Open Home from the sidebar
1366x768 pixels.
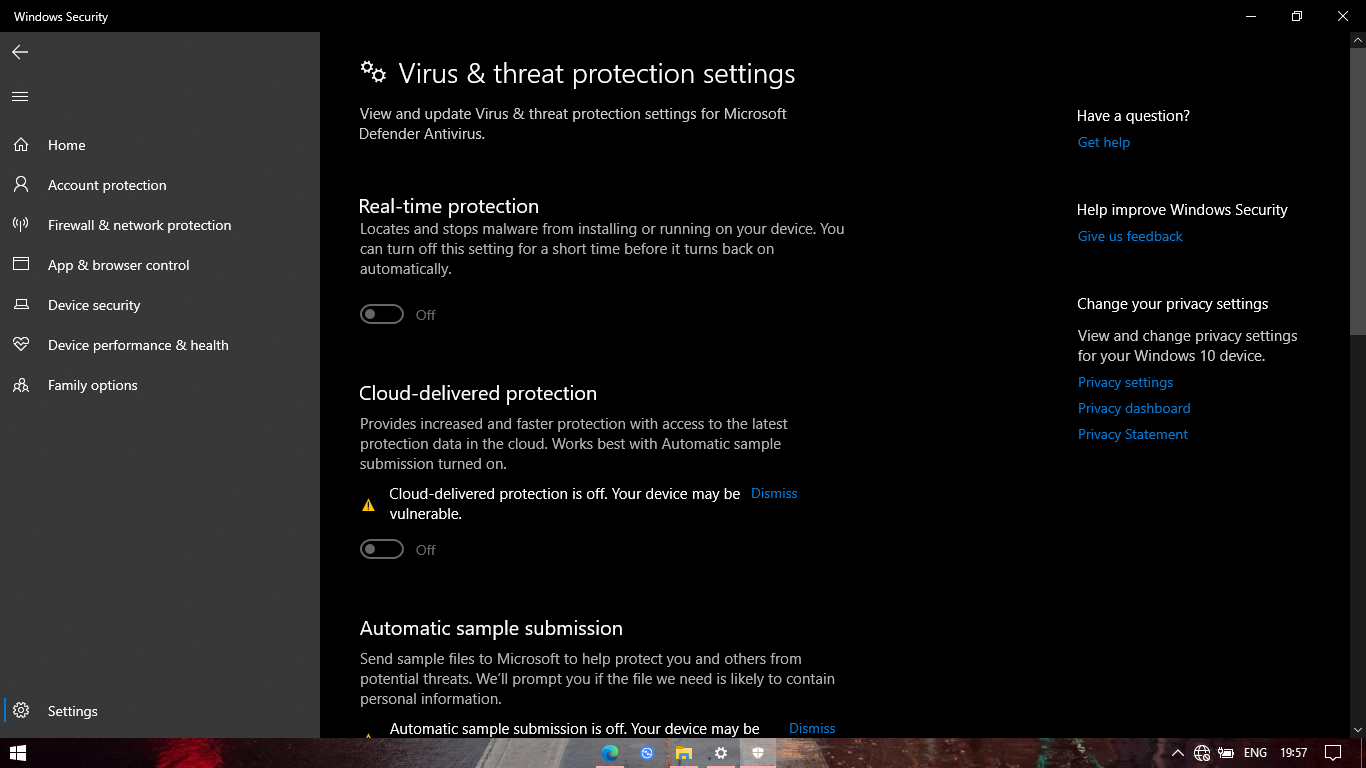tap(66, 144)
